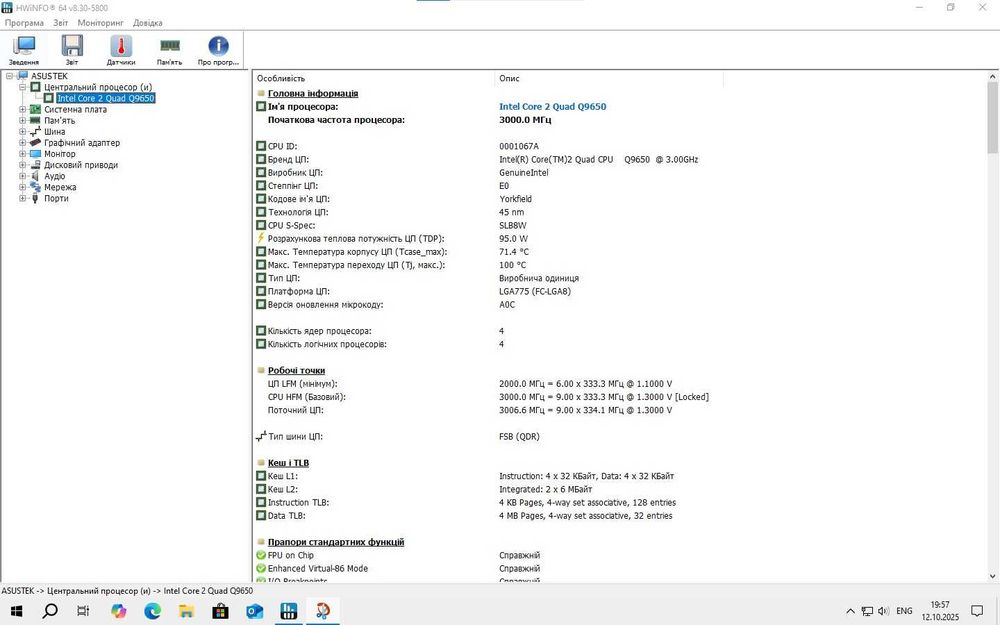Open File Explorer from taskbar
1000x625 pixels.
186,611
